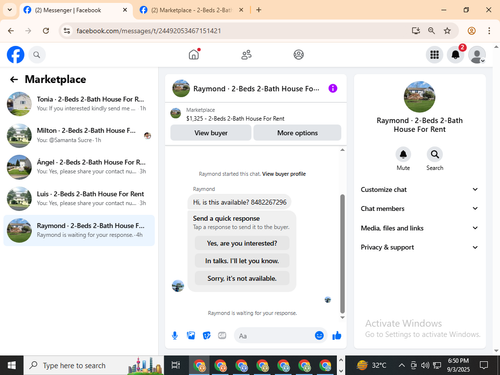Open the account profile avatar menu

477,55
